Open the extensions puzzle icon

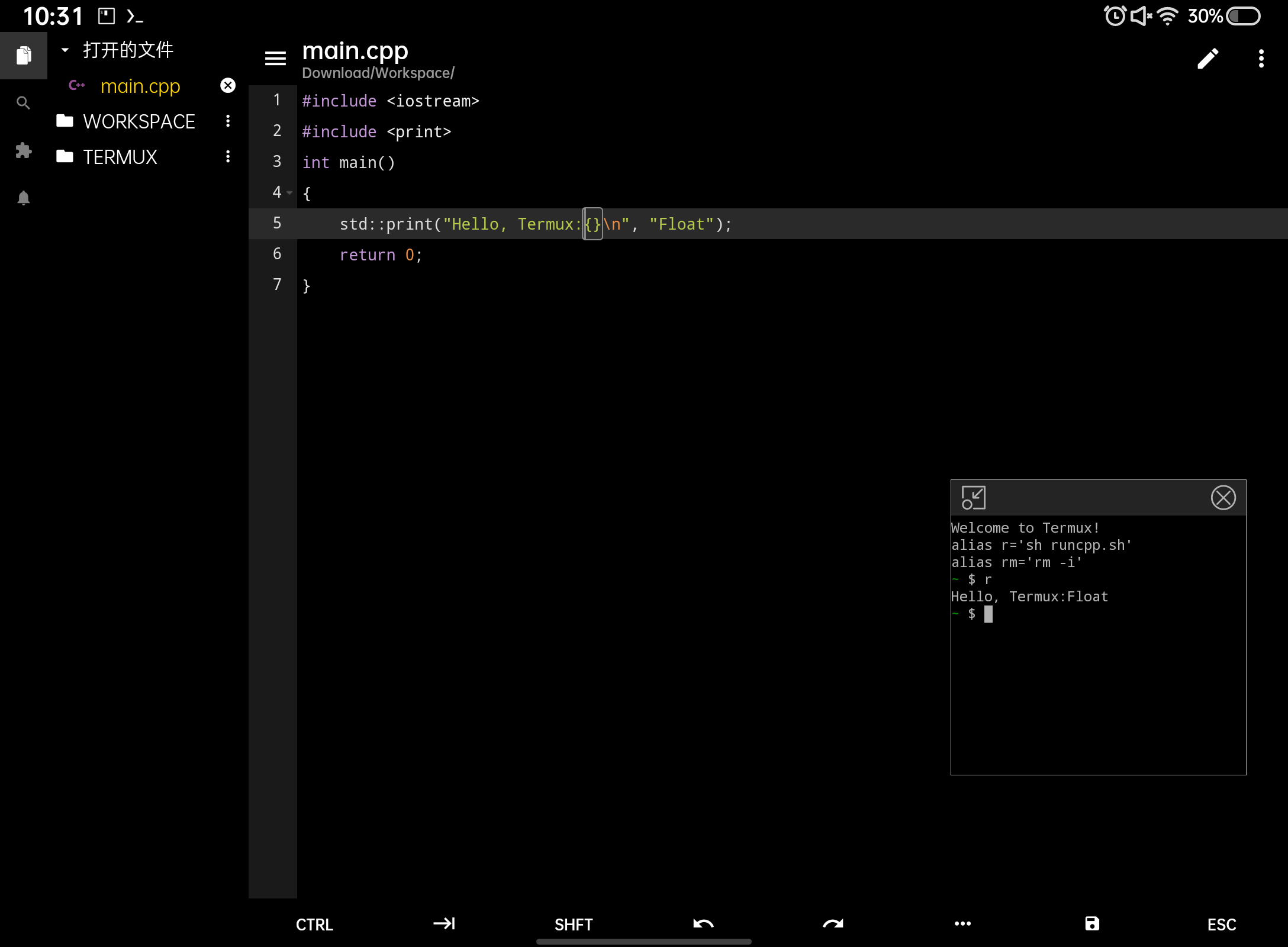[x=23, y=150]
